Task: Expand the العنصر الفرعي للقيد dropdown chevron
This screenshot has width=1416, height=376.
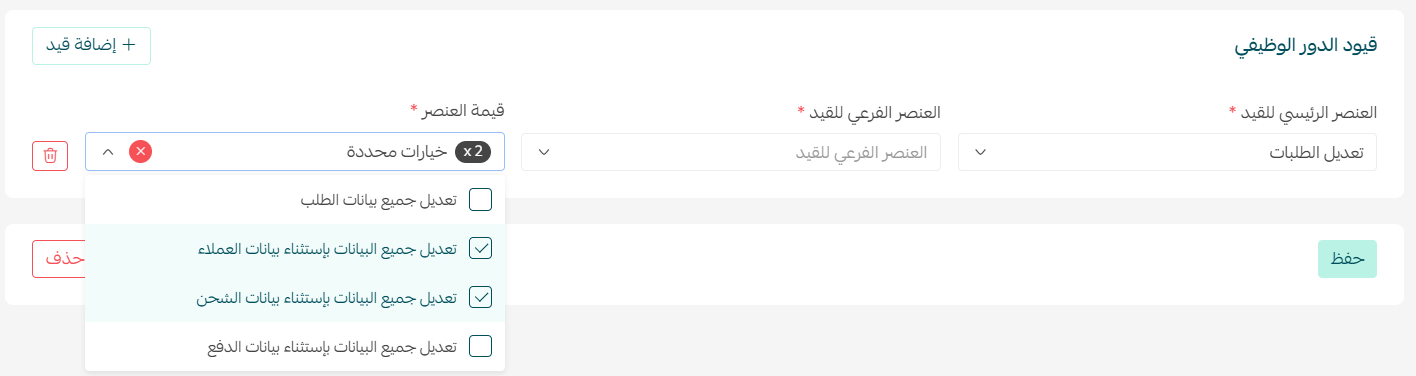Action: 544,152
